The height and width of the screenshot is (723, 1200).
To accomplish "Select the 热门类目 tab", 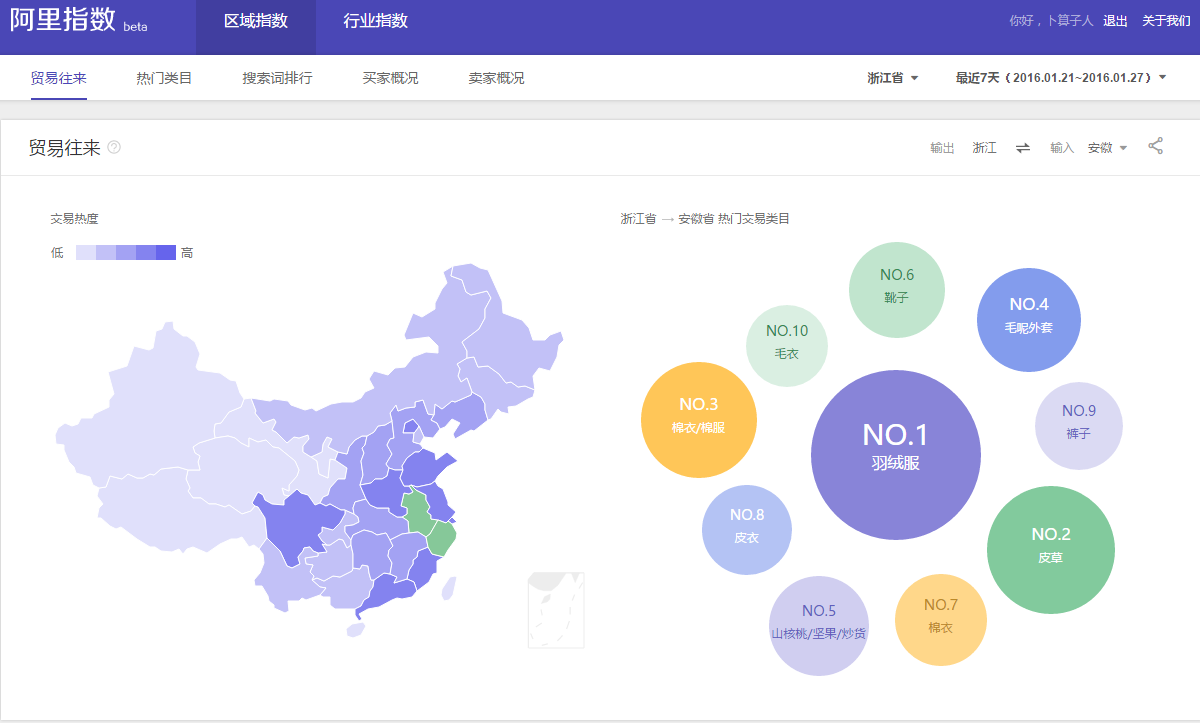I will 164,78.
